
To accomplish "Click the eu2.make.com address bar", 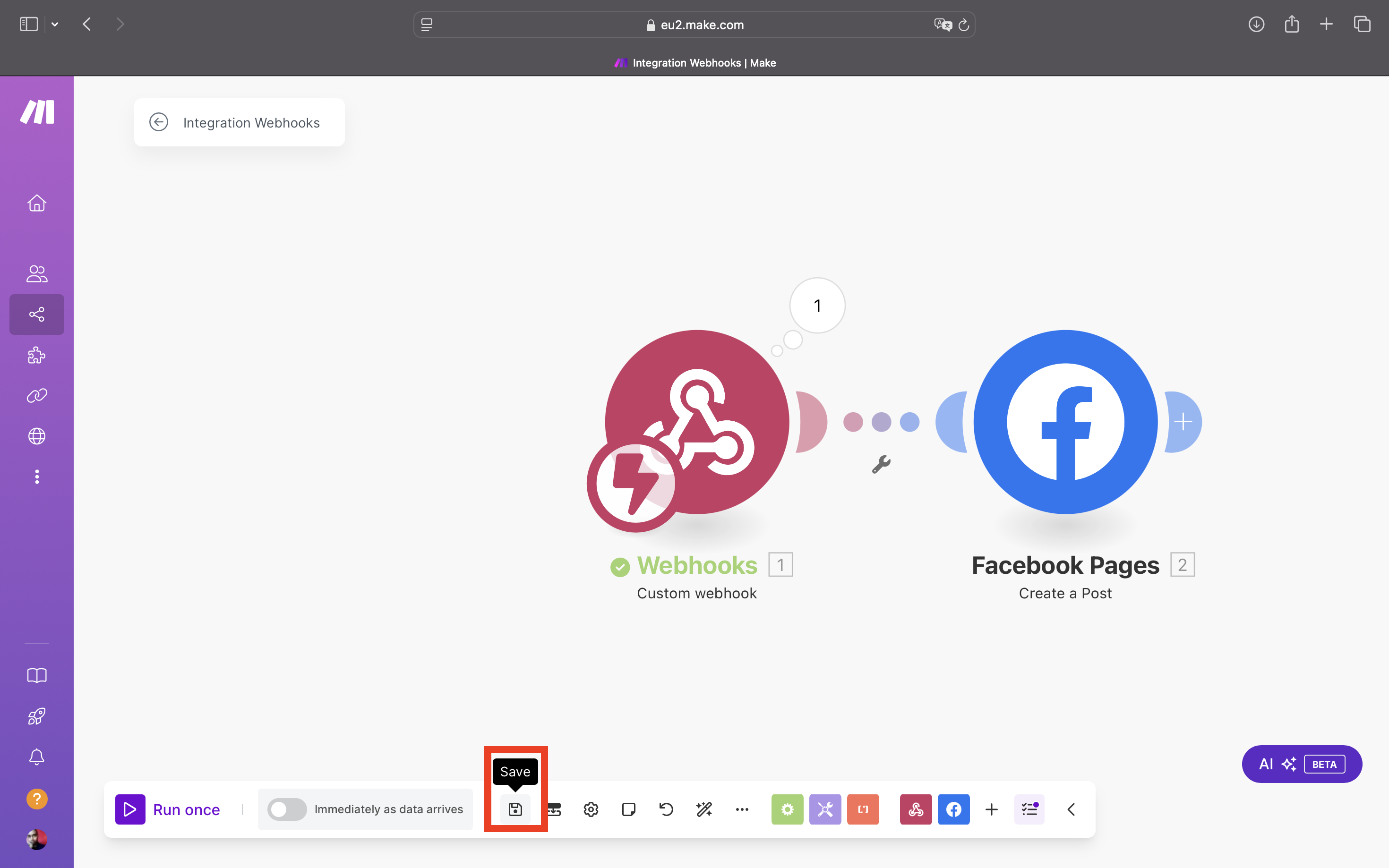I will [x=694, y=25].
